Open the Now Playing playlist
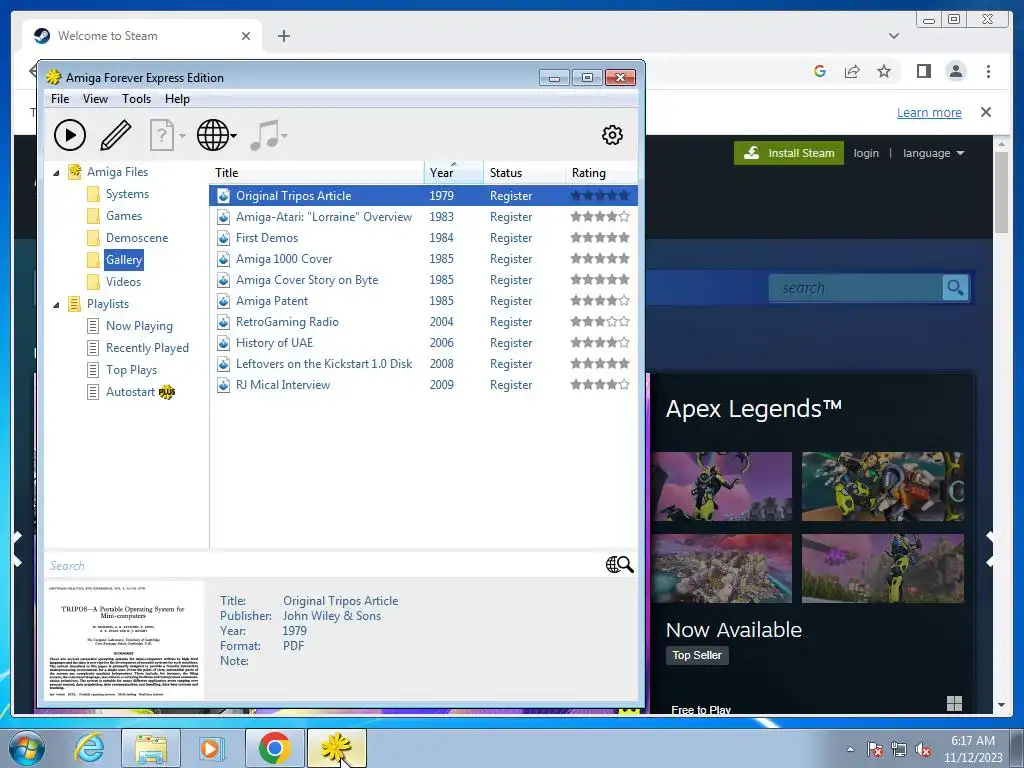 [139, 326]
